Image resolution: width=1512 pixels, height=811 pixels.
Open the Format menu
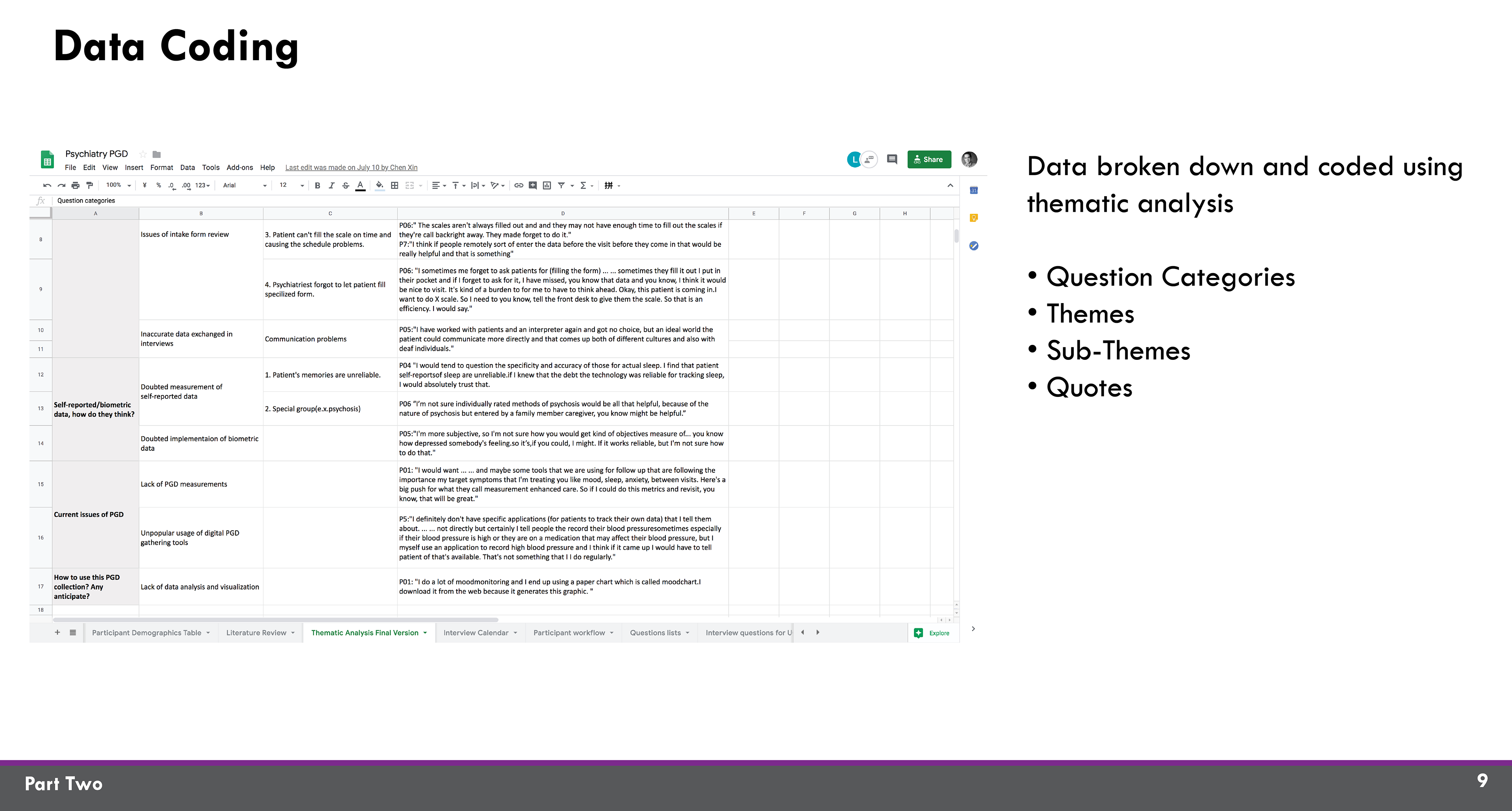[x=161, y=167]
